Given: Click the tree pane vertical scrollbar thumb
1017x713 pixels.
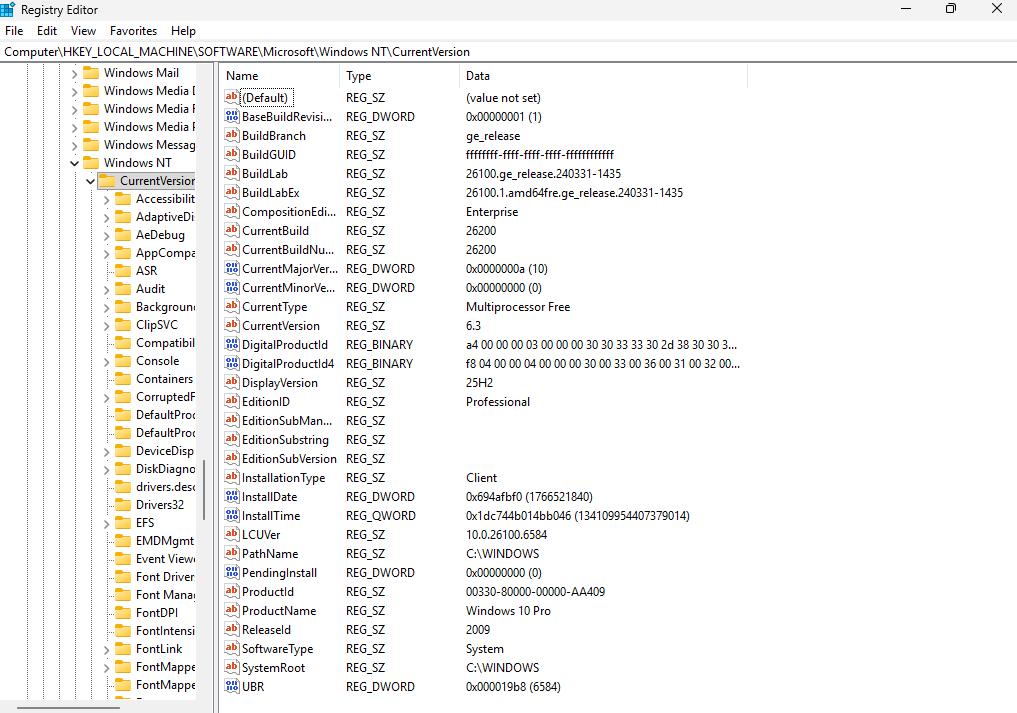Looking at the screenshot, I should (204, 490).
